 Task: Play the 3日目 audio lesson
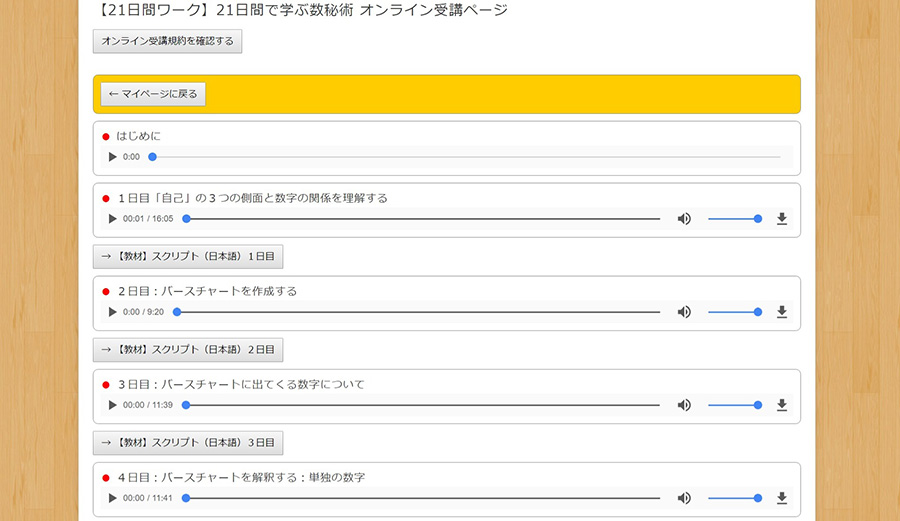tap(112, 405)
